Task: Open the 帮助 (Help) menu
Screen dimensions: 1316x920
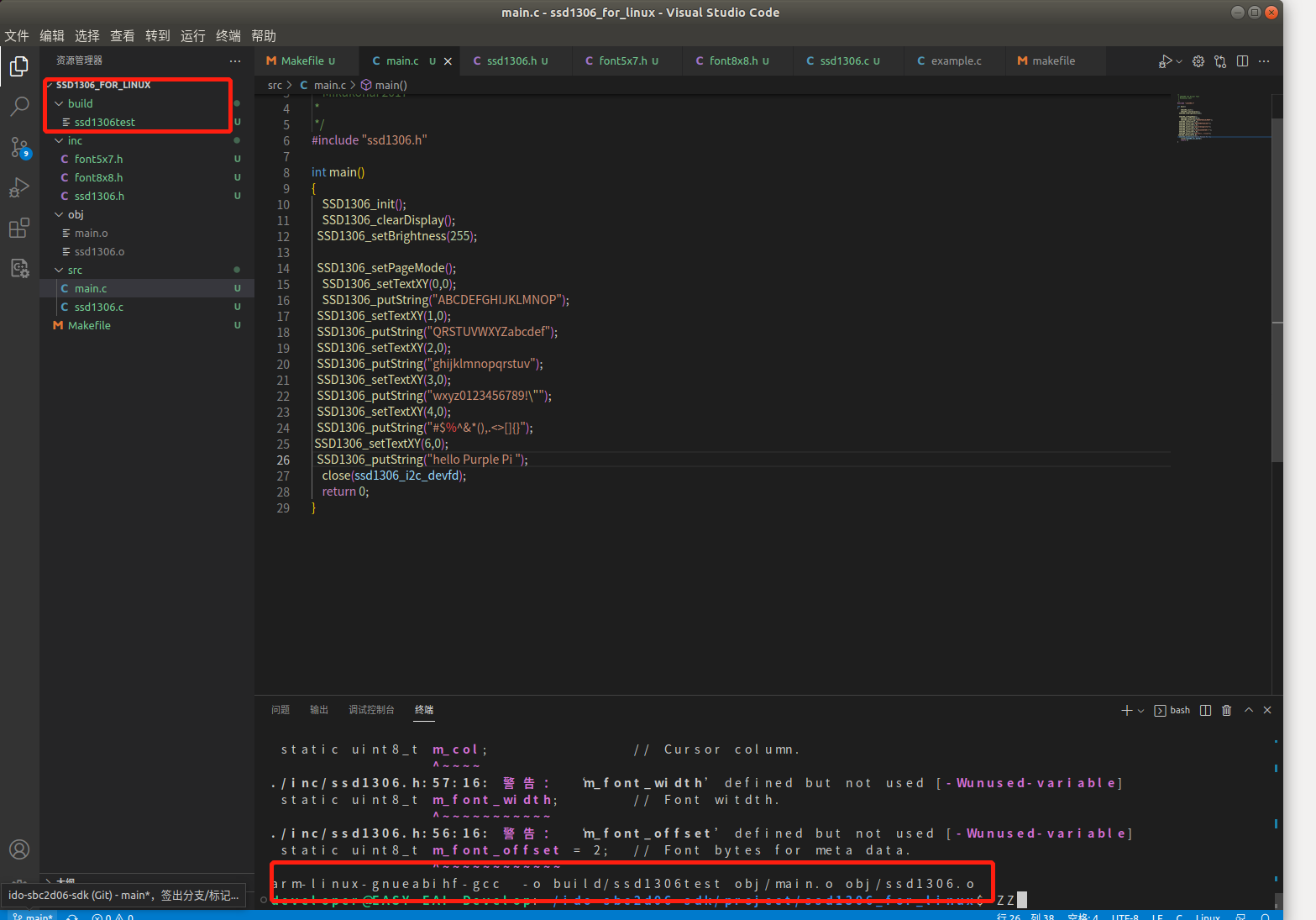Action: coord(264,35)
